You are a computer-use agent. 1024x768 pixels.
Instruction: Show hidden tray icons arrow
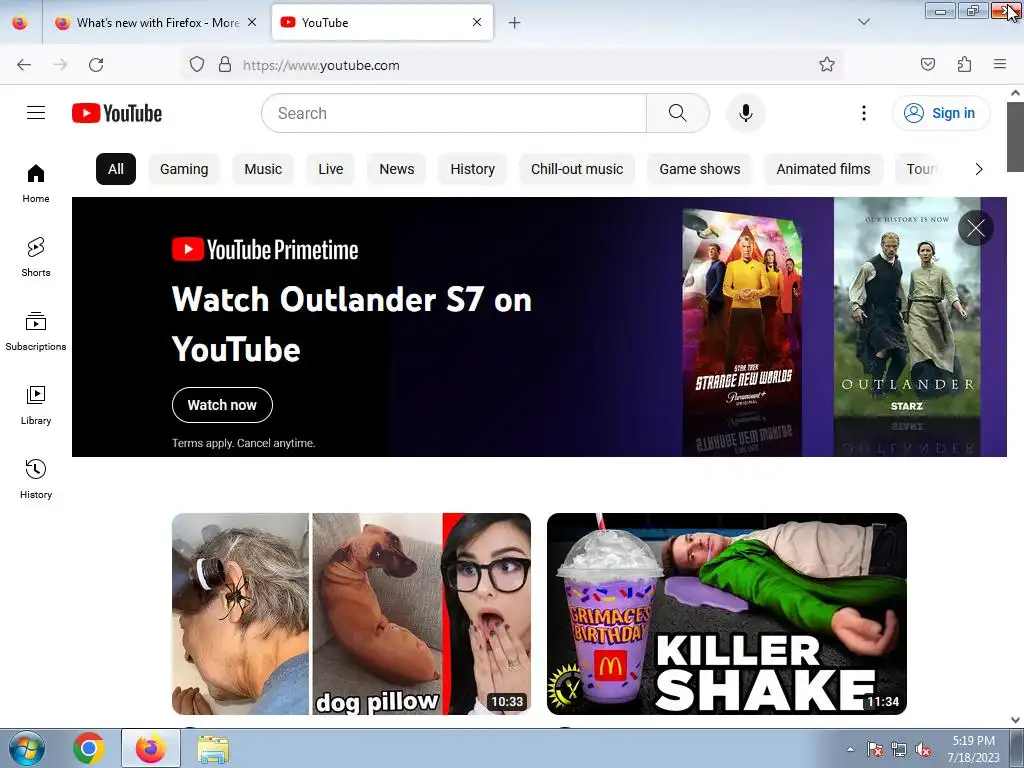[x=850, y=749]
